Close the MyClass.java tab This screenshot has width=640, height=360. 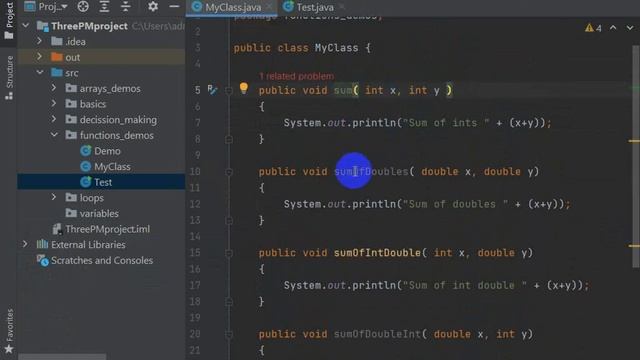[269, 7]
